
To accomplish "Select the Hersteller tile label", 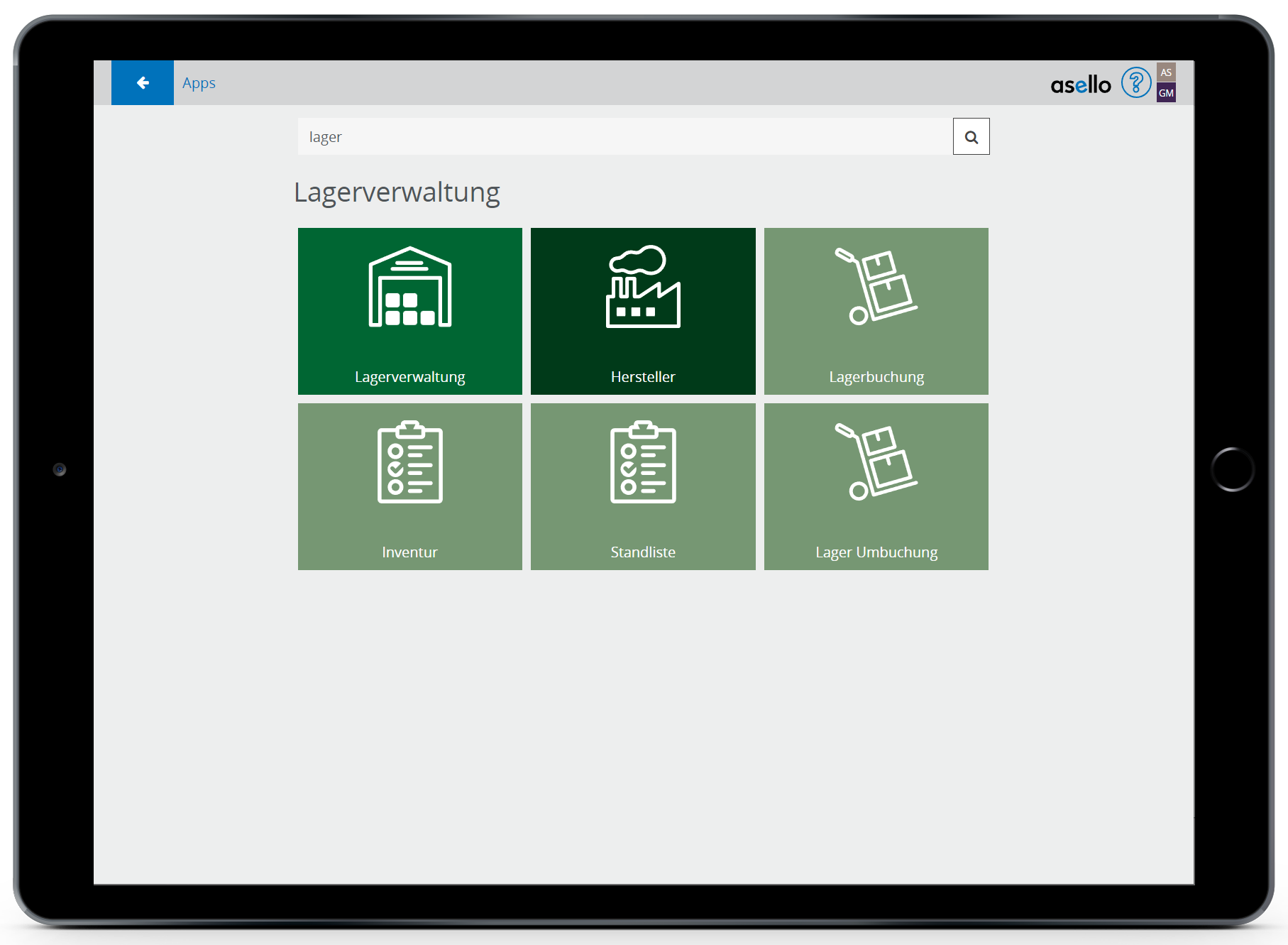I will [x=643, y=377].
